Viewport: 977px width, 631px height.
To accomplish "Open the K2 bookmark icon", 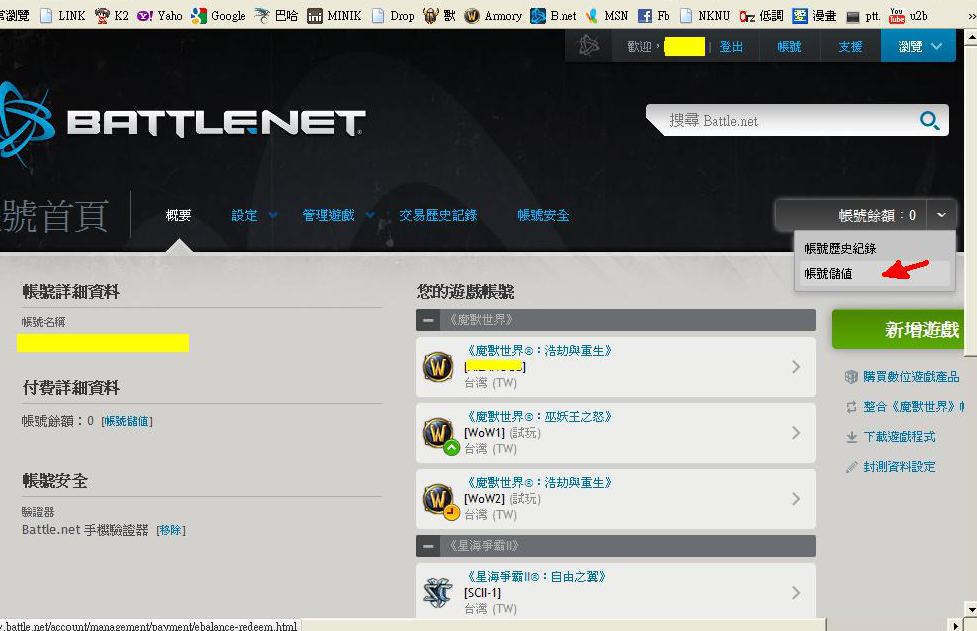I will click(x=102, y=15).
